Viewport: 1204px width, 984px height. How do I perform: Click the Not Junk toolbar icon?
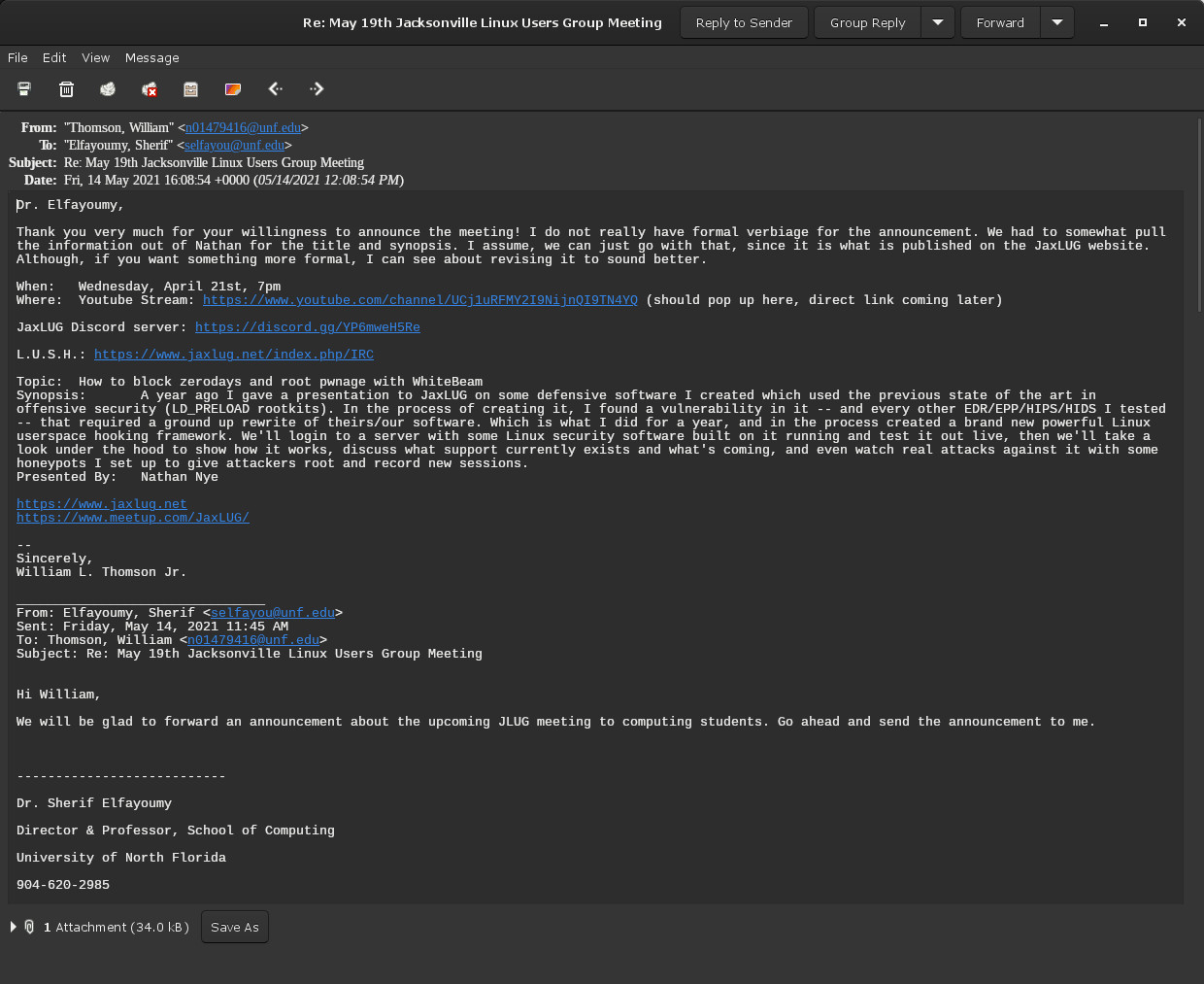[x=150, y=89]
